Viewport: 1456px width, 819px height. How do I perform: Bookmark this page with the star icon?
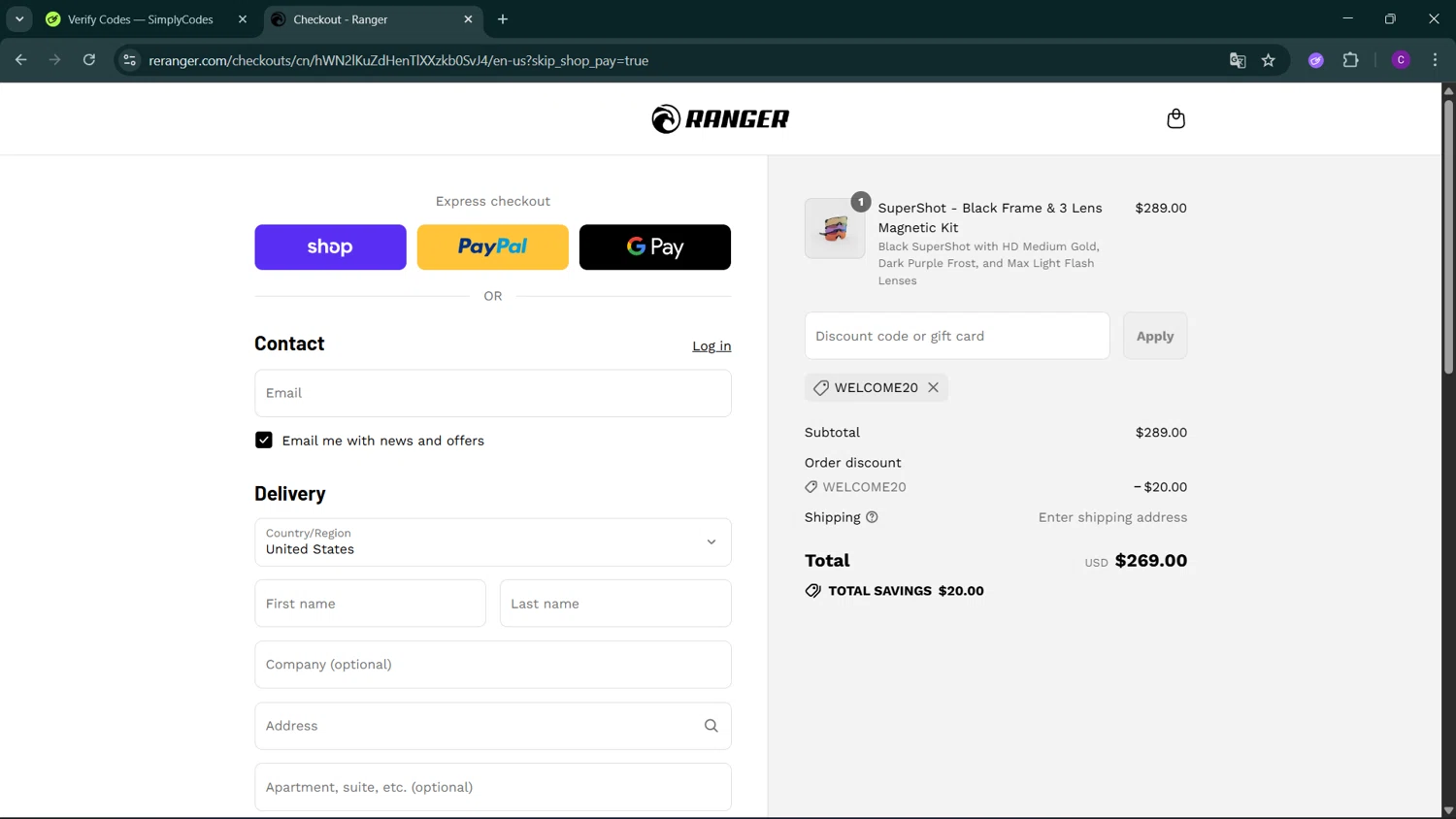[x=1269, y=60]
